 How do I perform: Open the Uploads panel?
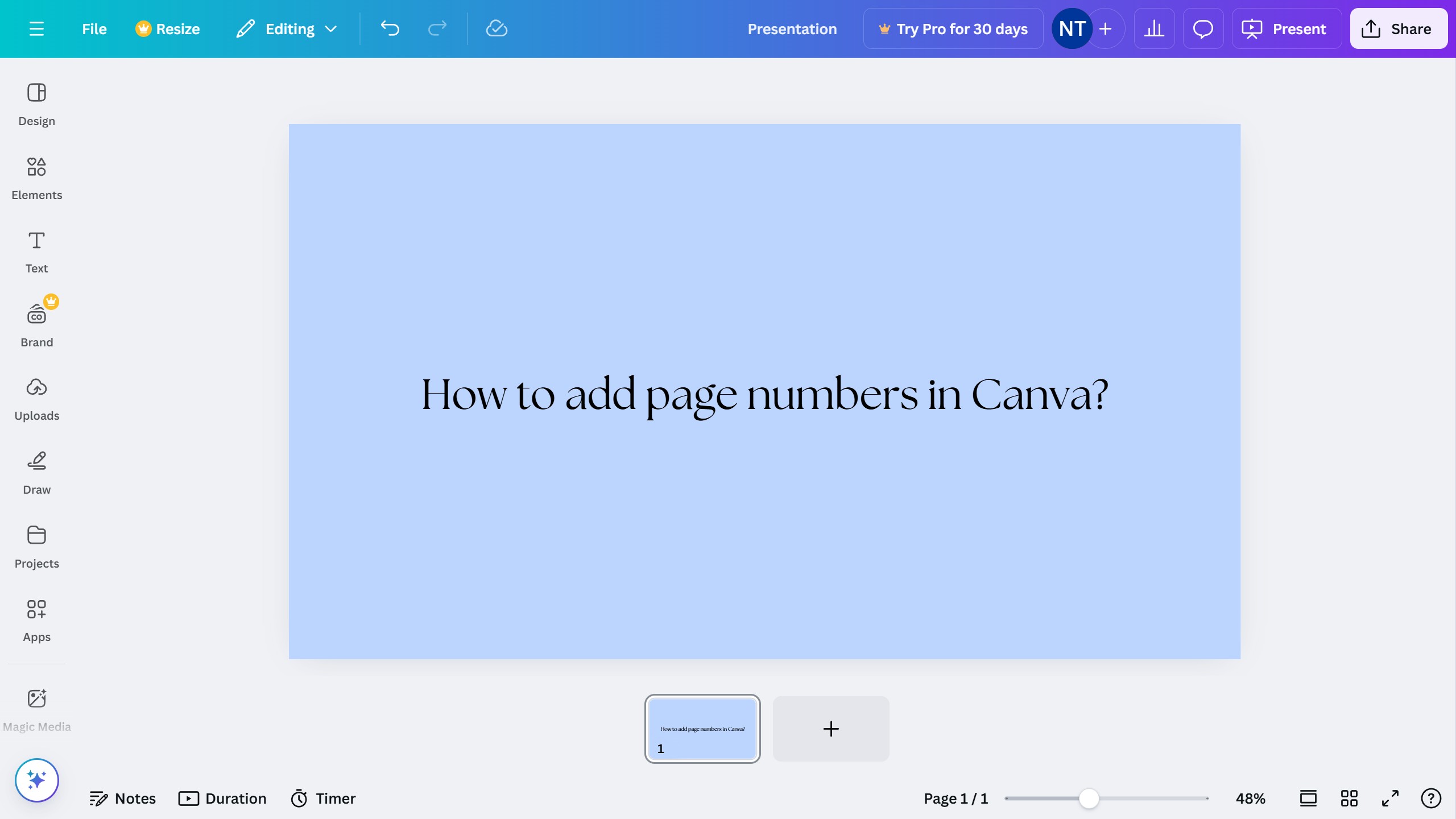36,398
